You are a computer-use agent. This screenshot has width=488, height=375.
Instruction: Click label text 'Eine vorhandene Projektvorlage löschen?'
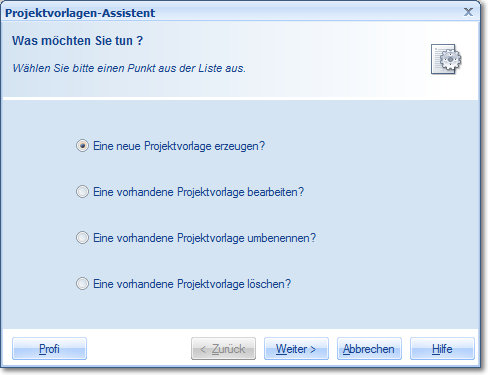(x=192, y=284)
